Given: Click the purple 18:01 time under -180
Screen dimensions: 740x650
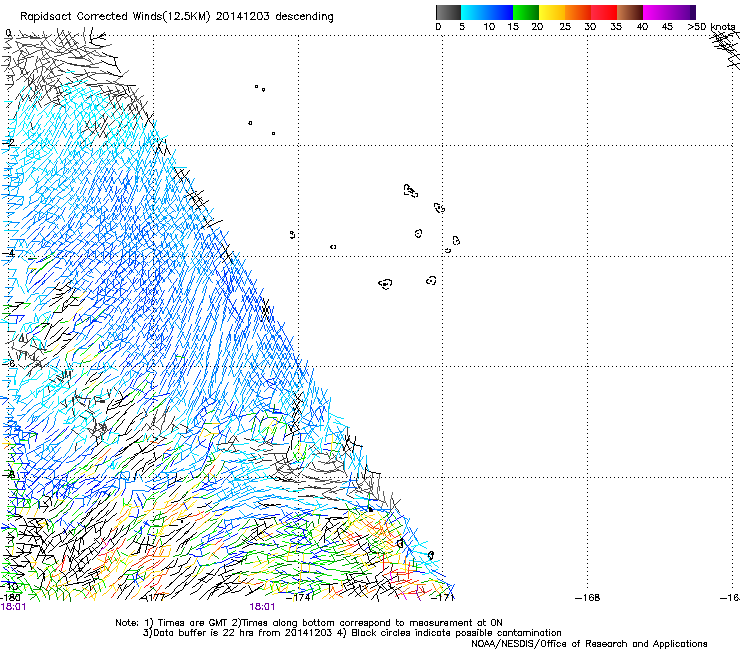Looking at the screenshot, I should coord(13,607).
